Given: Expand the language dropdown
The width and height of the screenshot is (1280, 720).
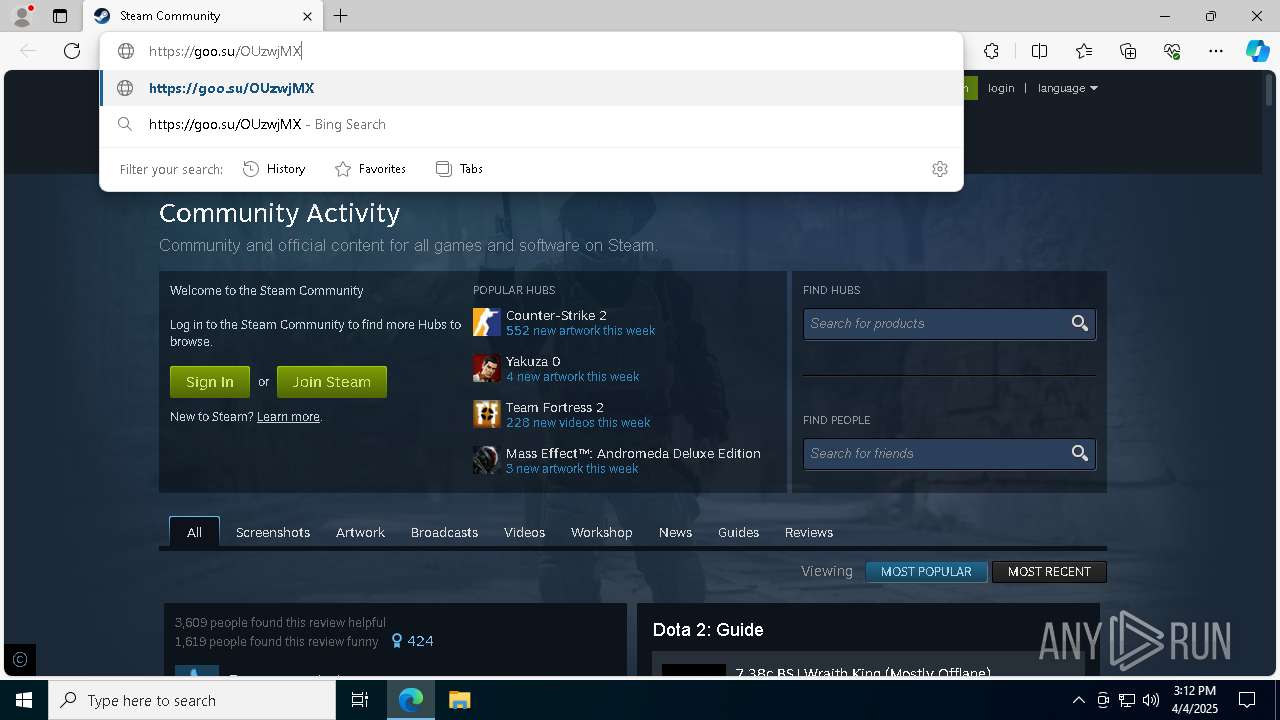Looking at the screenshot, I should (x=1068, y=88).
